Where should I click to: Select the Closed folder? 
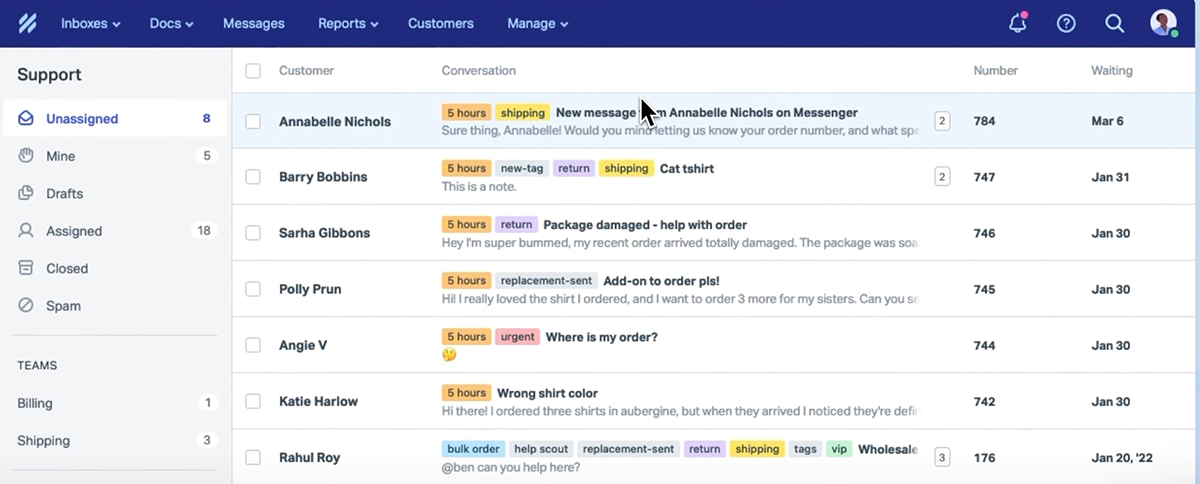pos(115,268)
